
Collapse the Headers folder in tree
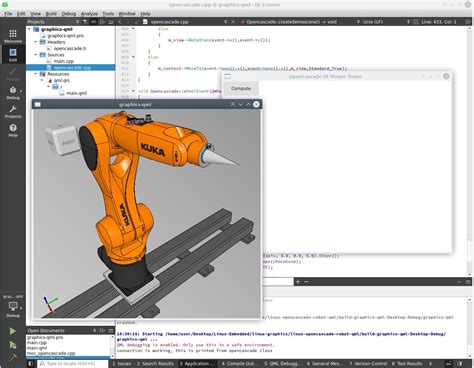click(x=36, y=42)
